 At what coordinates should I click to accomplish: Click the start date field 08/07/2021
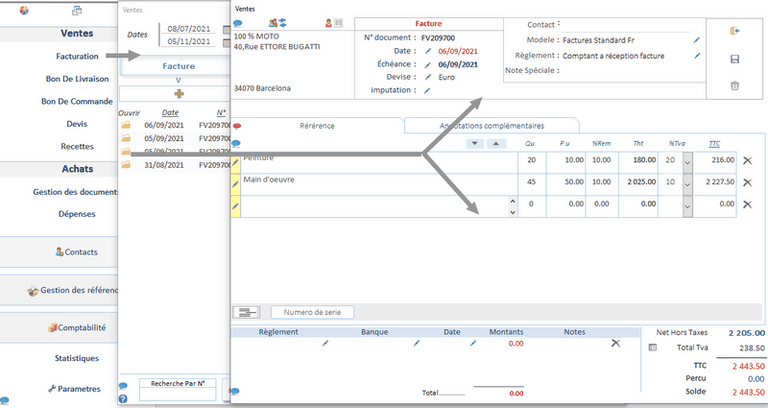tap(189, 29)
